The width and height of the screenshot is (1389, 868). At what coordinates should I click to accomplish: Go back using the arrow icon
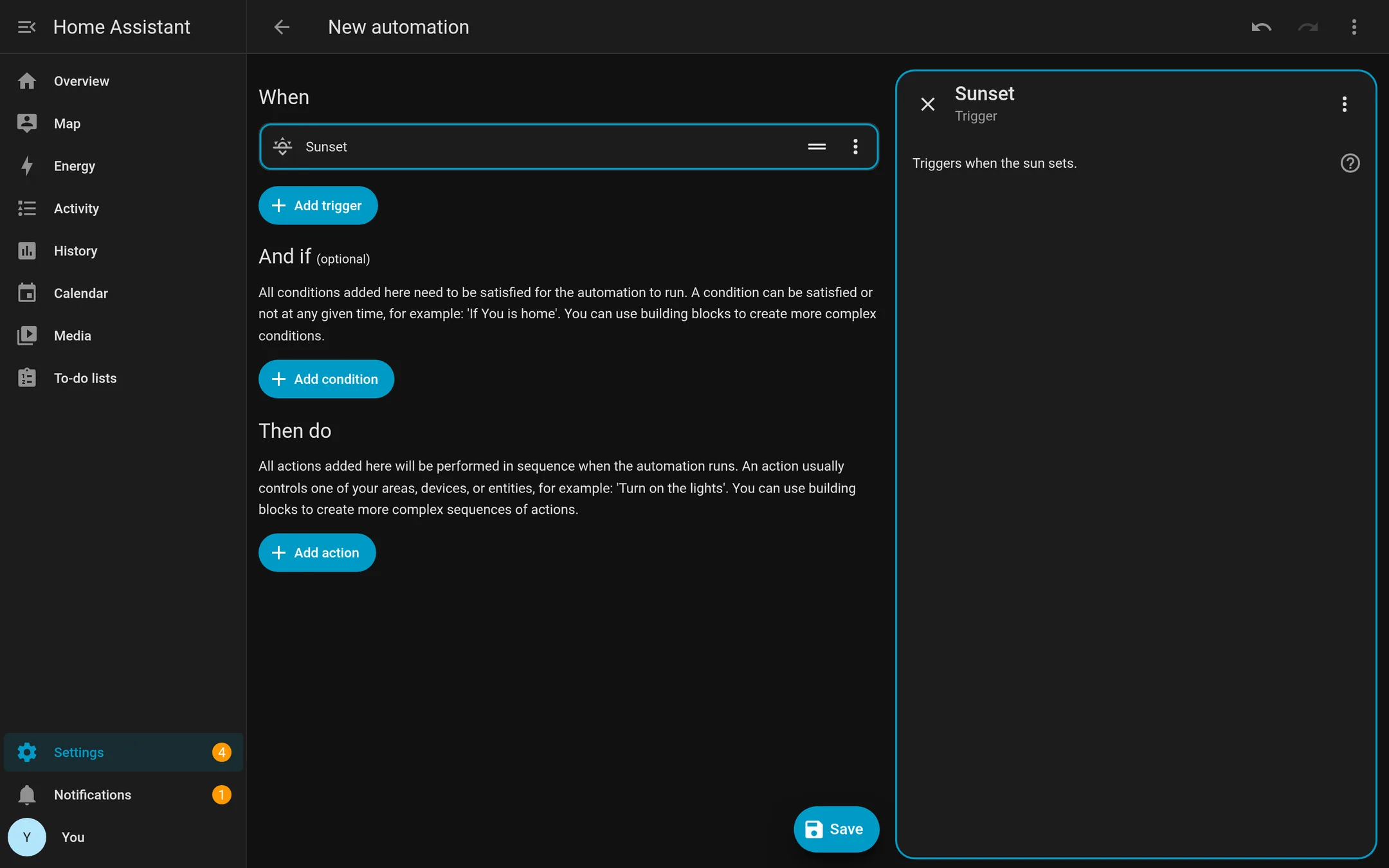pyautogui.click(x=282, y=27)
